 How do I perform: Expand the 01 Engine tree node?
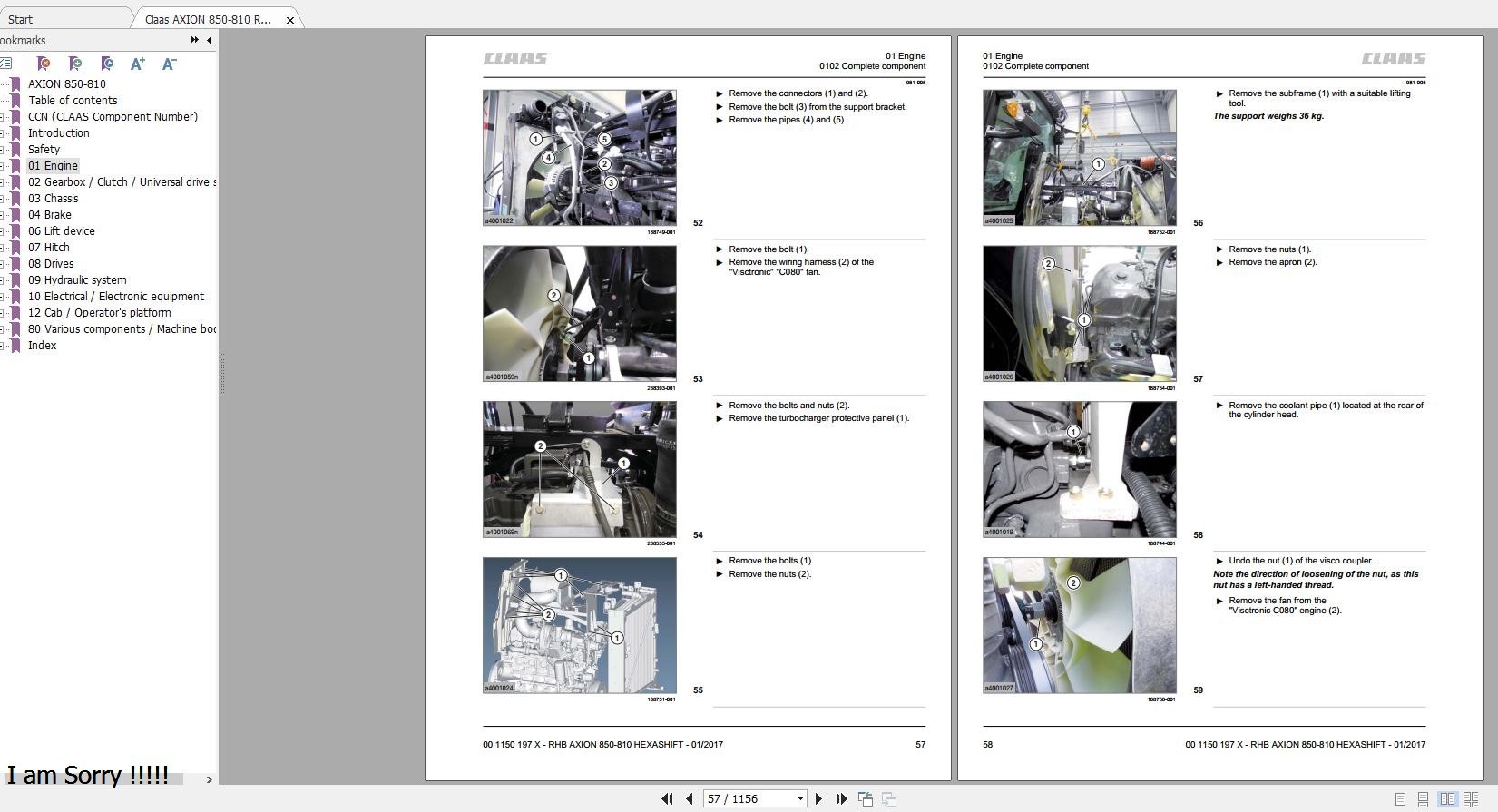(3, 166)
